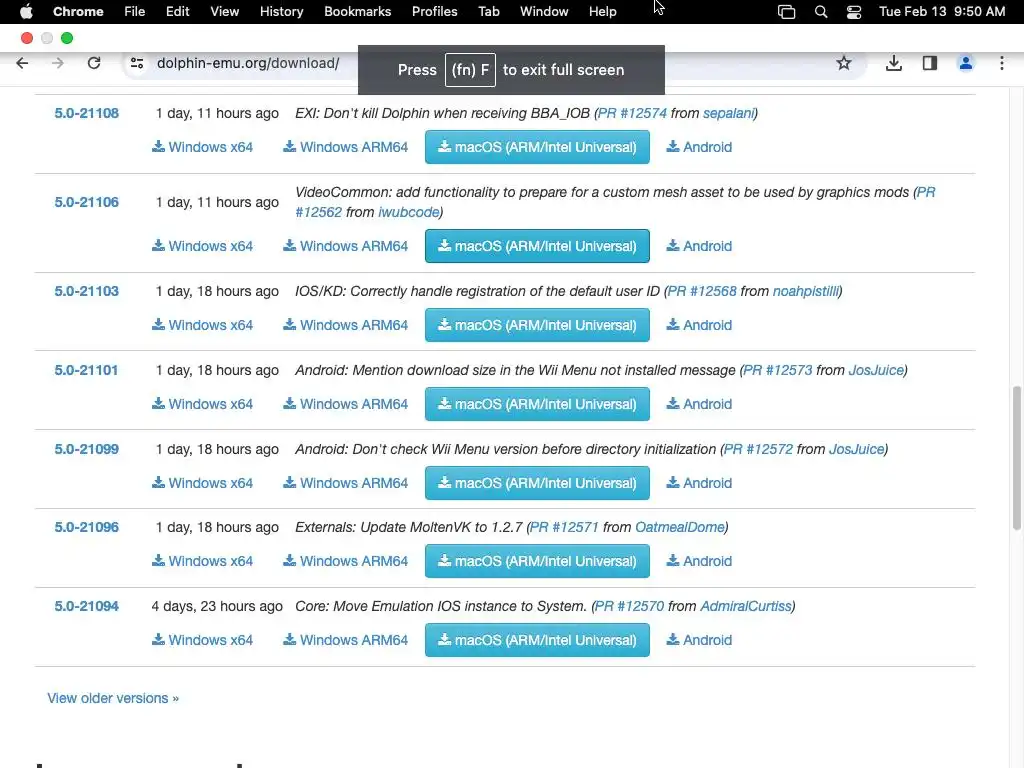Open PR #12573 link
The image size is (1024, 768).
pos(778,370)
